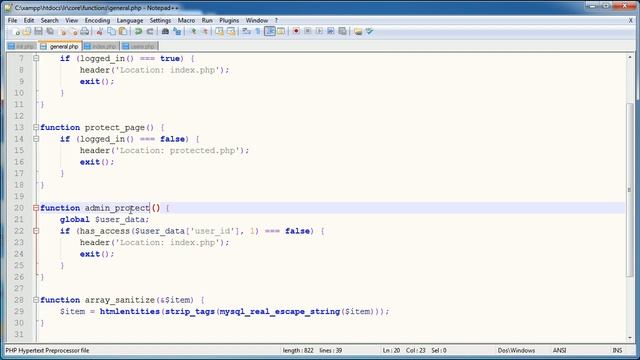The image size is (640, 360).
Task: Print the document via printer icon
Action: tap(84, 31)
